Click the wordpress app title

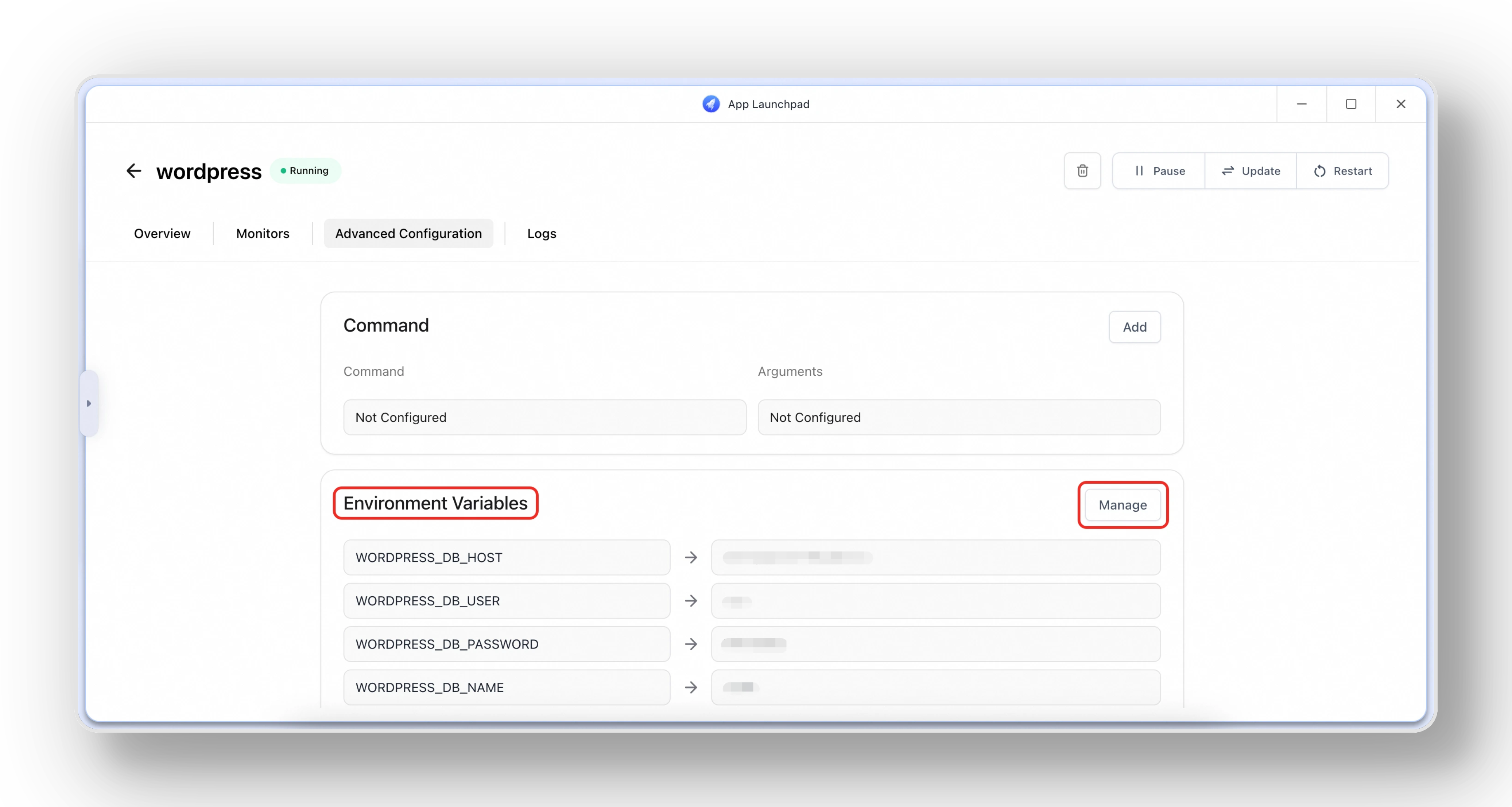click(208, 171)
